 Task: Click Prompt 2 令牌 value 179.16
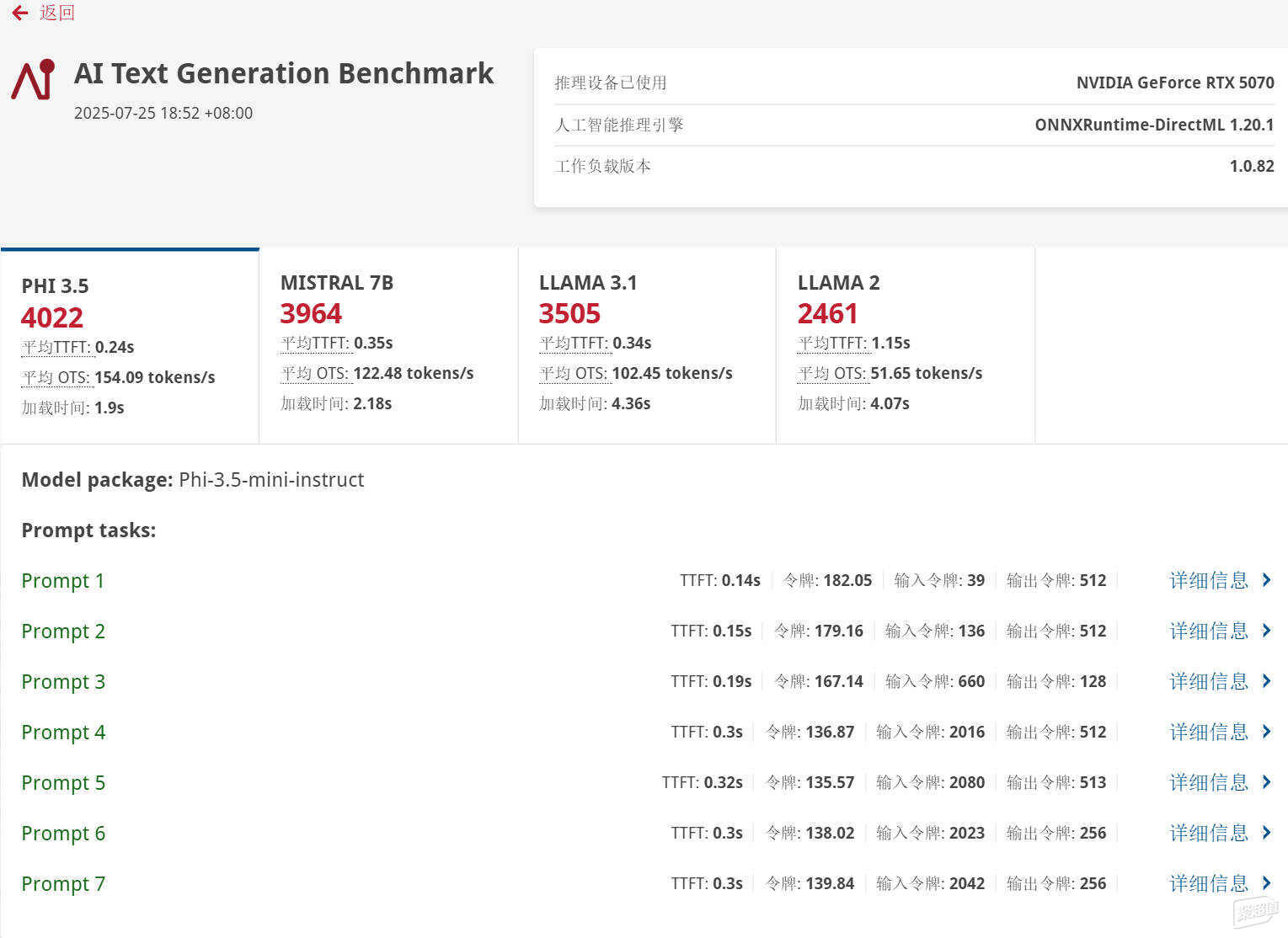(839, 631)
